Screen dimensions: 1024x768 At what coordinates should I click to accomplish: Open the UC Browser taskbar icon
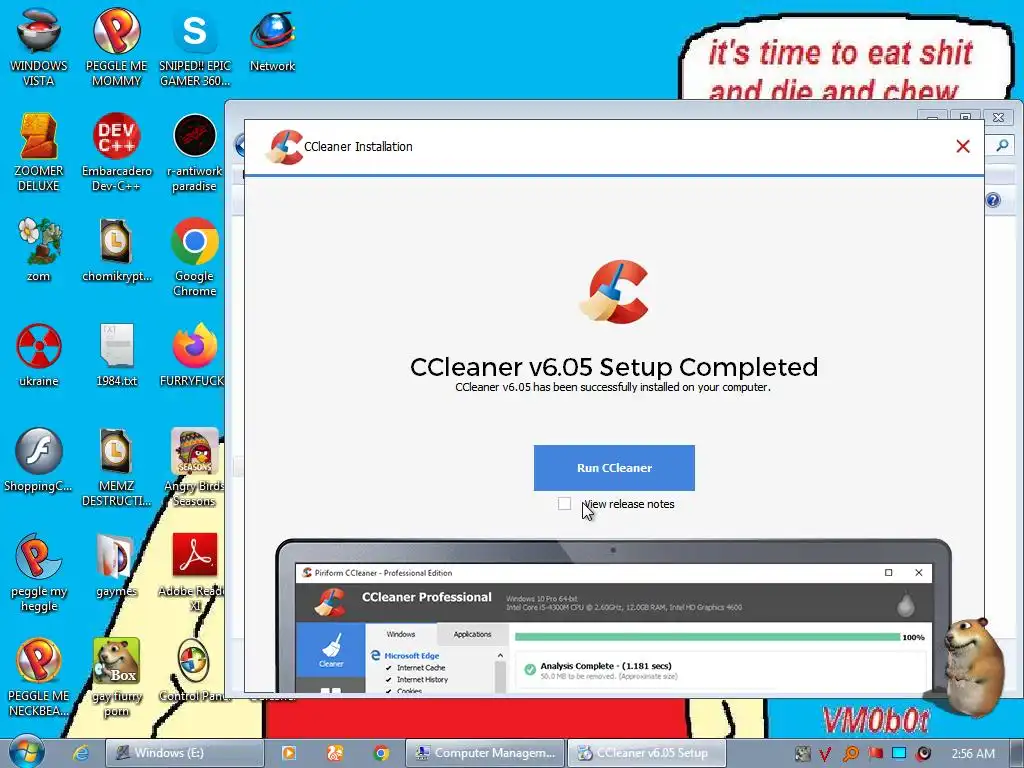click(335, 753)
